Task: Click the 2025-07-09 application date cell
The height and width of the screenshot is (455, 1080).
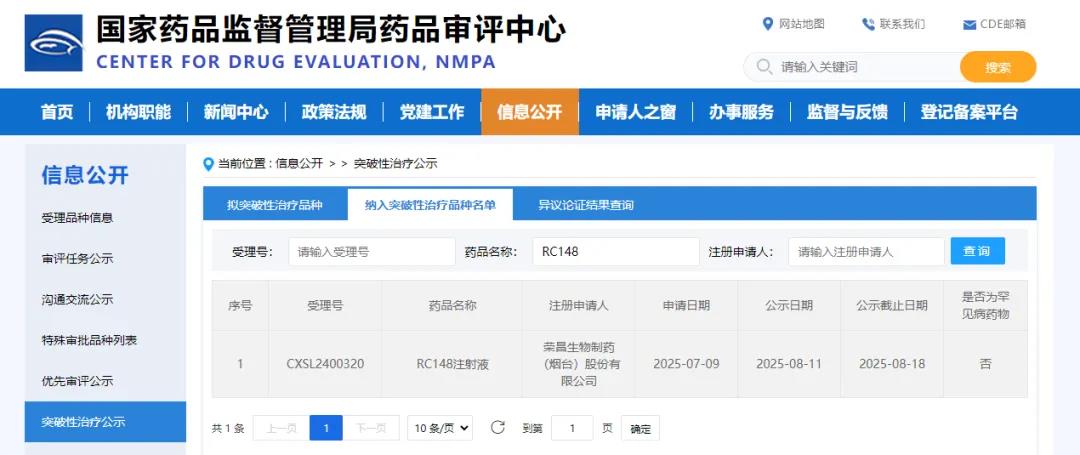Action: click(686, 363)
